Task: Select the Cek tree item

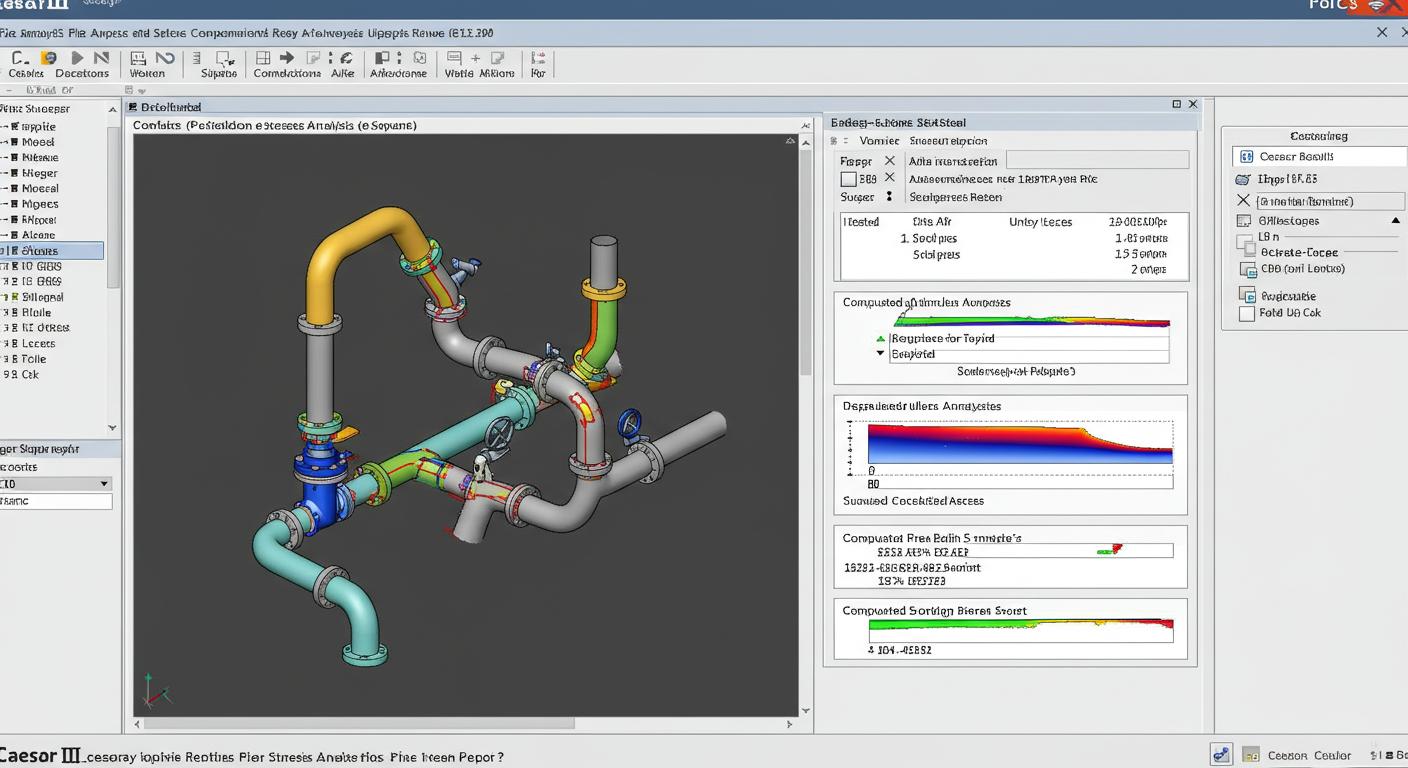Action: point(30,374)
